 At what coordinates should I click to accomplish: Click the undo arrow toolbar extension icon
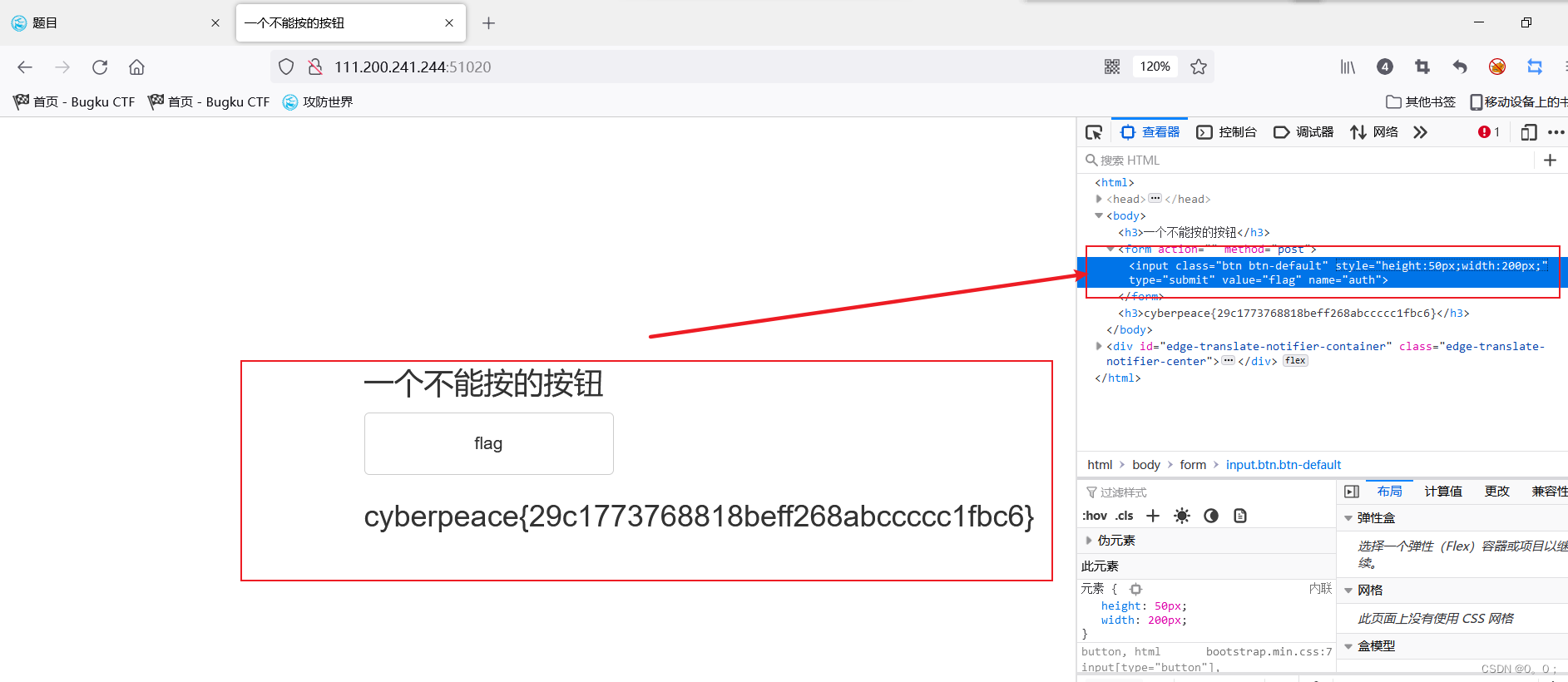pos(1460,67)
